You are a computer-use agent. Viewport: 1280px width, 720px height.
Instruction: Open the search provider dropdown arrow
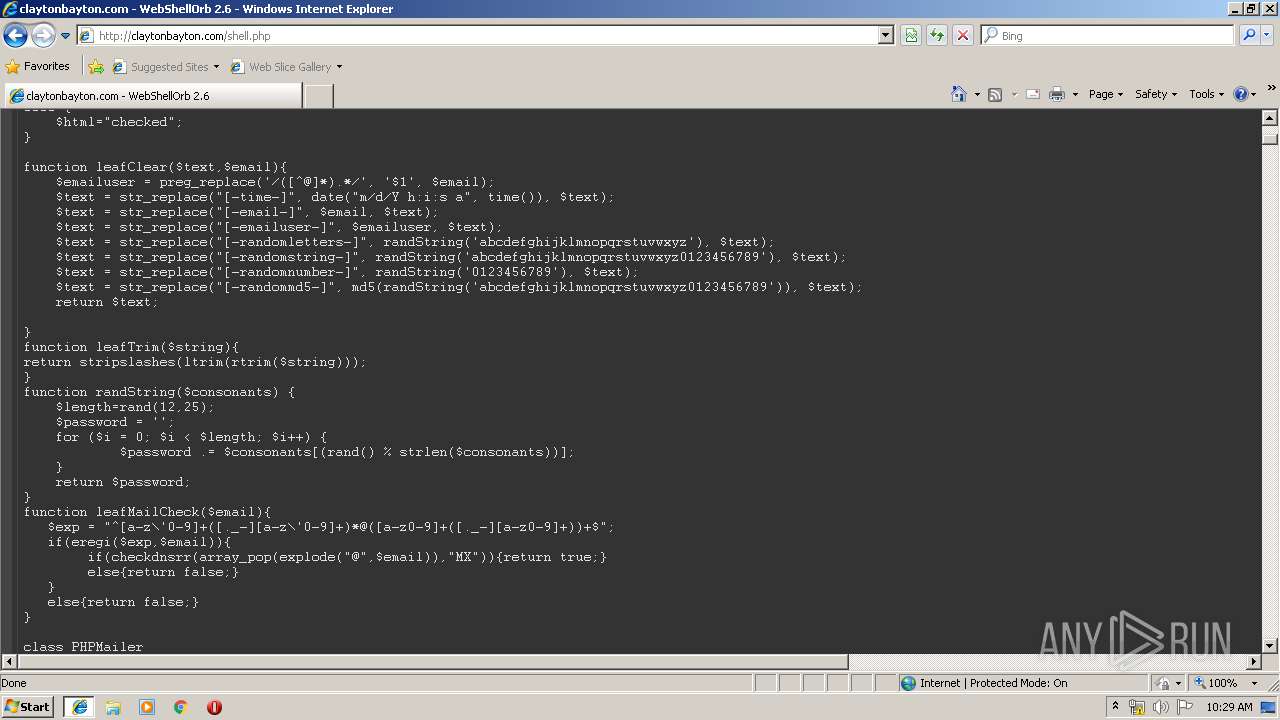tap(1267, 35)
